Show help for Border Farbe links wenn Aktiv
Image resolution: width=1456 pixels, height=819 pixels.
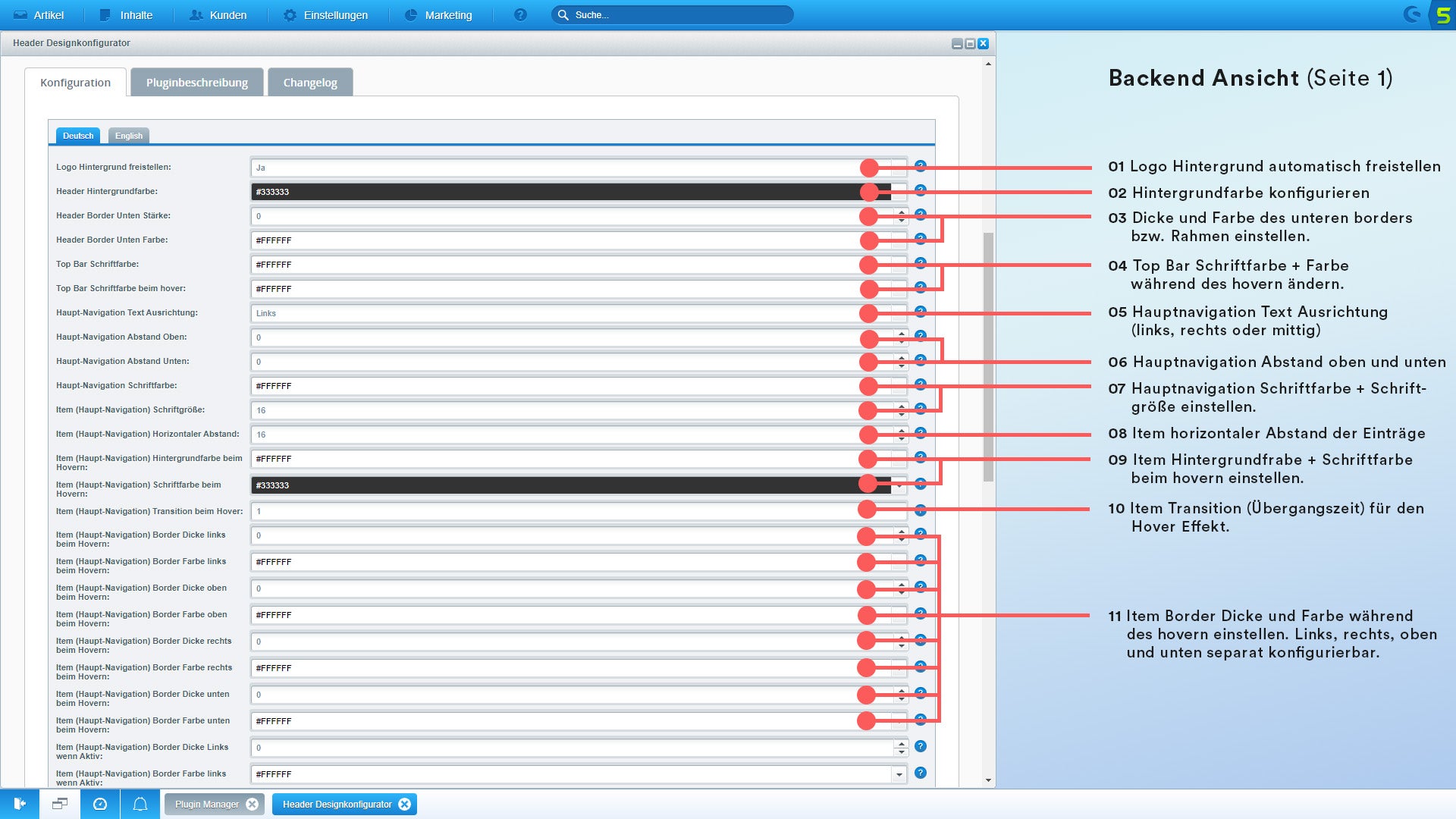921,773
